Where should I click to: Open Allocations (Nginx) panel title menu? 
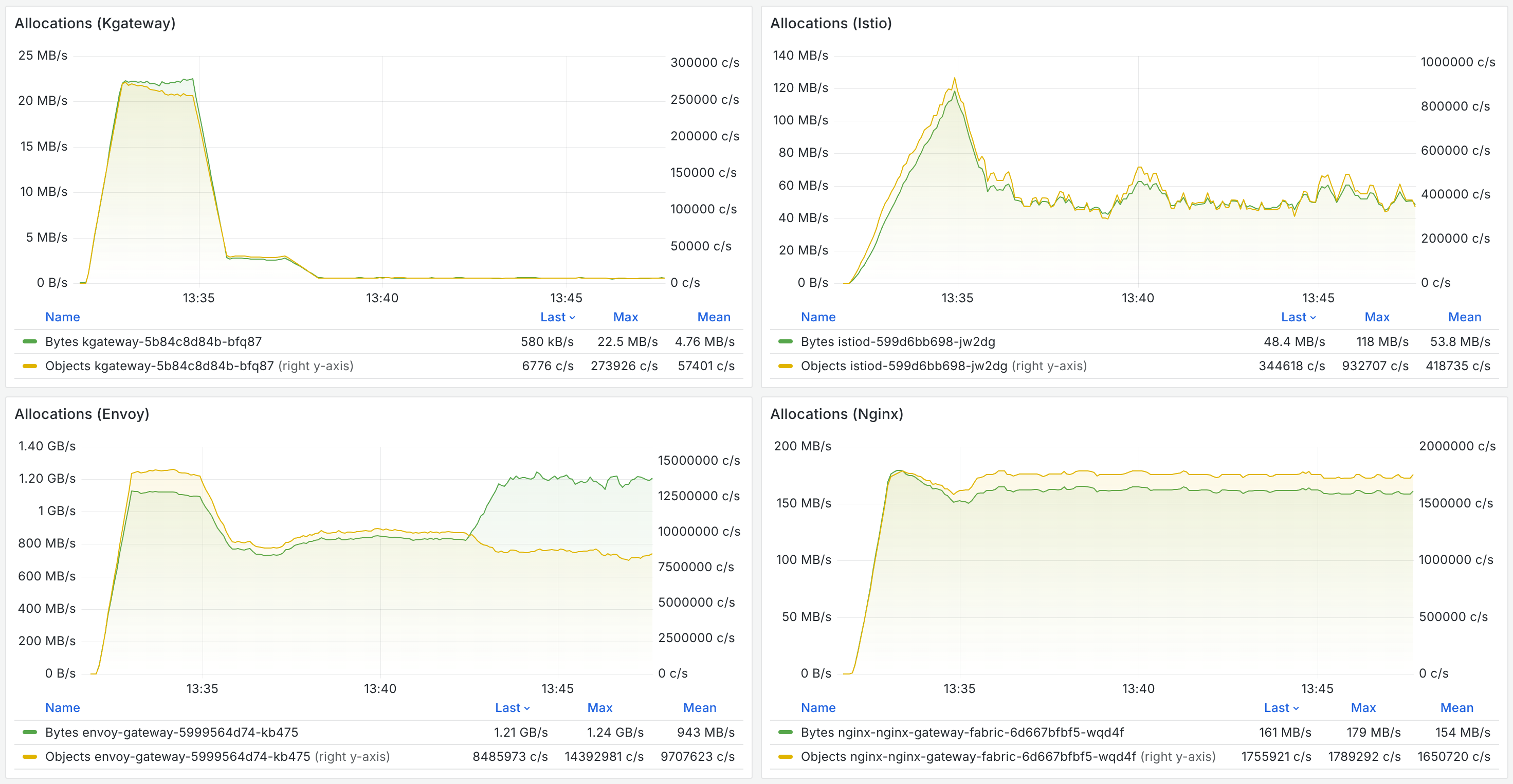click(836, 414)
